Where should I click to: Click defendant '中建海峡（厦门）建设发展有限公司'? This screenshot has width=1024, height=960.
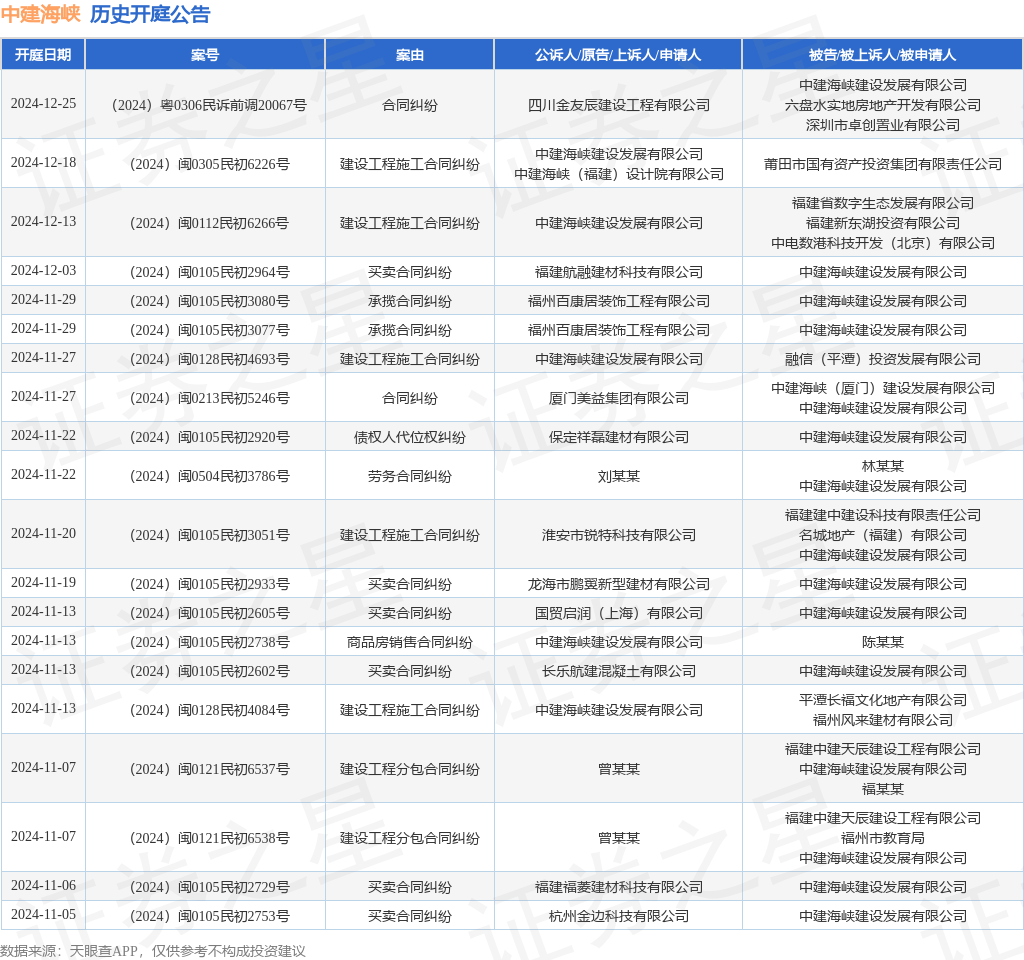tap(882, 388)
